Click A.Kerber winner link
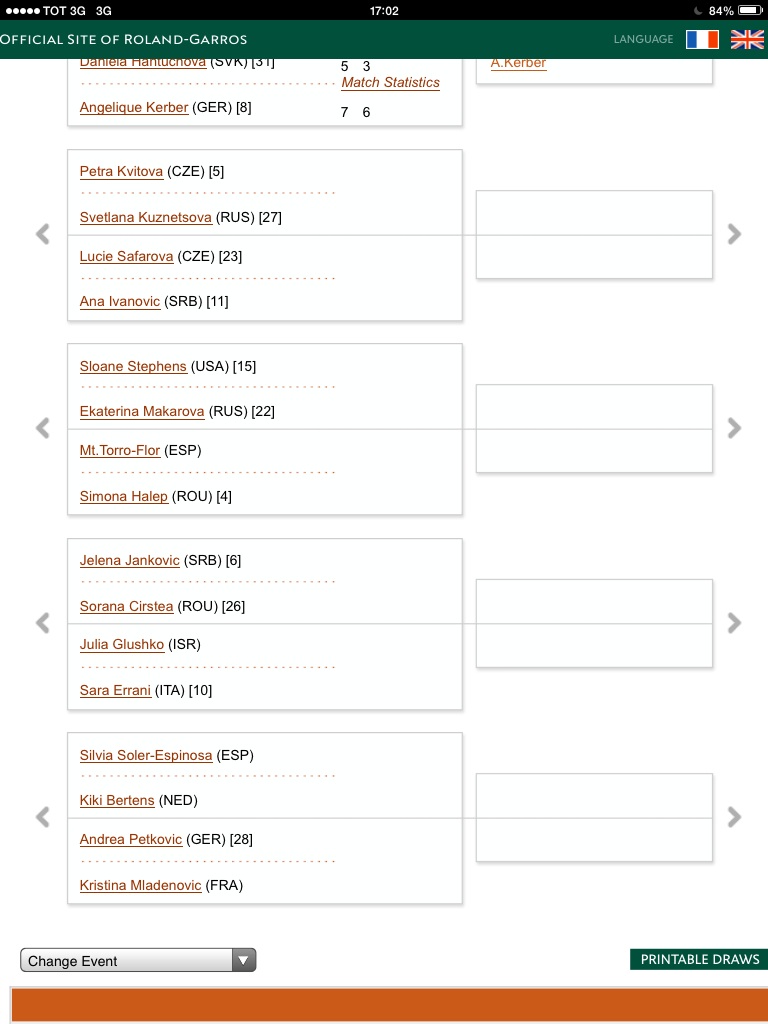 pyautogui.click(x=519, y=63)
